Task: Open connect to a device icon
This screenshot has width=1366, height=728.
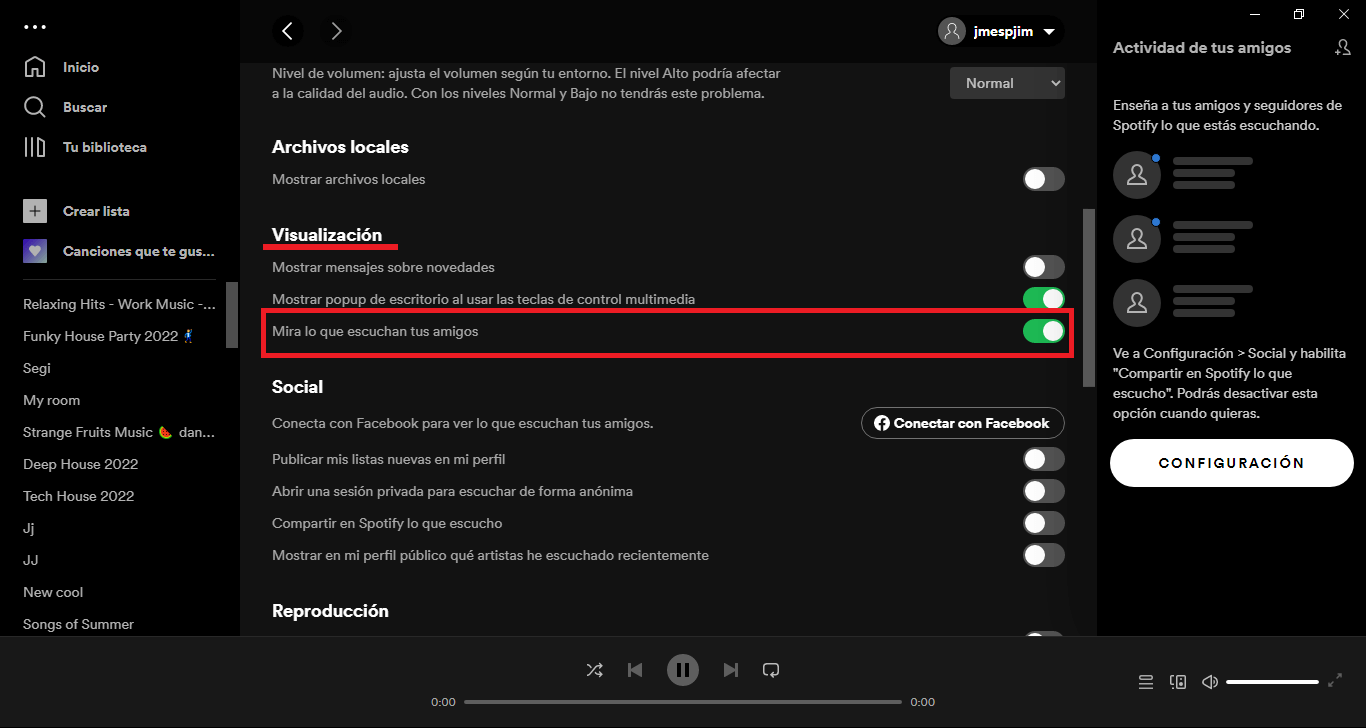Action: [1178, 682]
